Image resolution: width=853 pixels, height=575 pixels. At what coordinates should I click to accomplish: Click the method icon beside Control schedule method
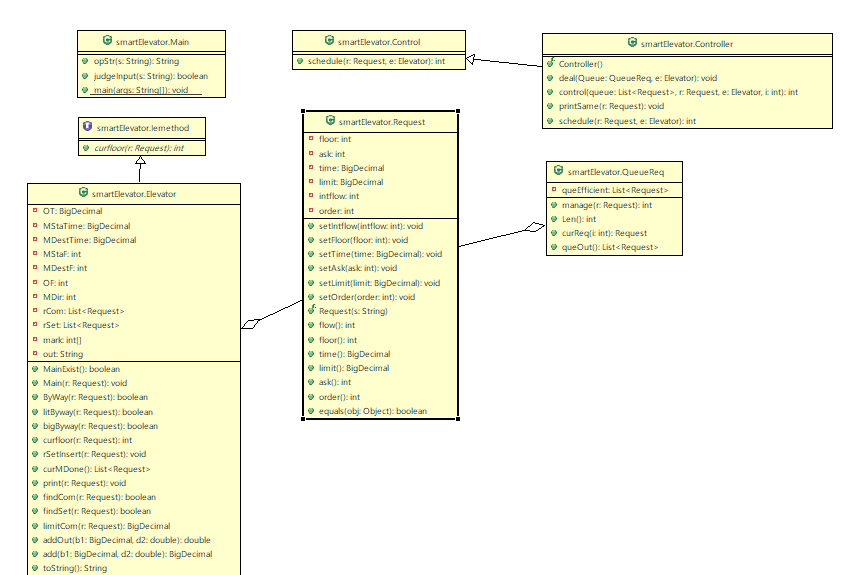(299, 61)
